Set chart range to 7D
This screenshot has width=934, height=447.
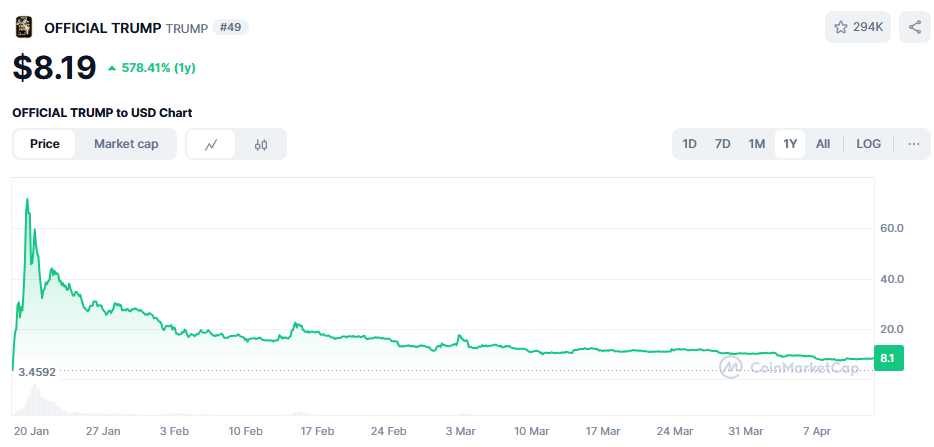(723, 144)
